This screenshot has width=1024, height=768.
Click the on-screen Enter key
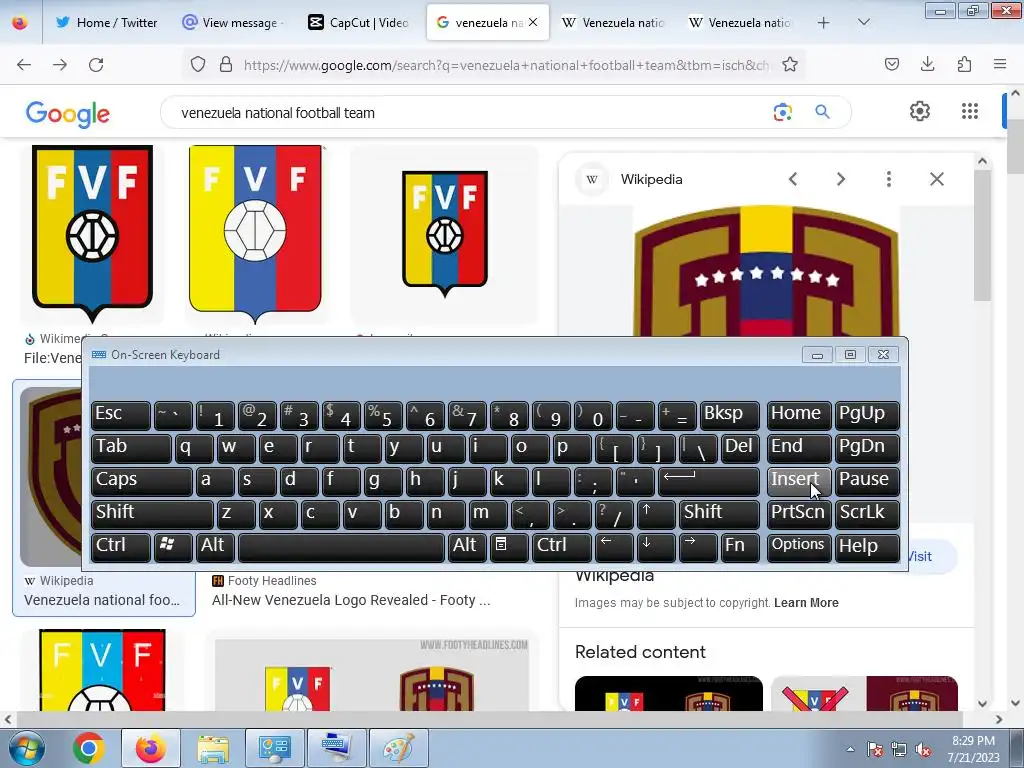[709, 480]
